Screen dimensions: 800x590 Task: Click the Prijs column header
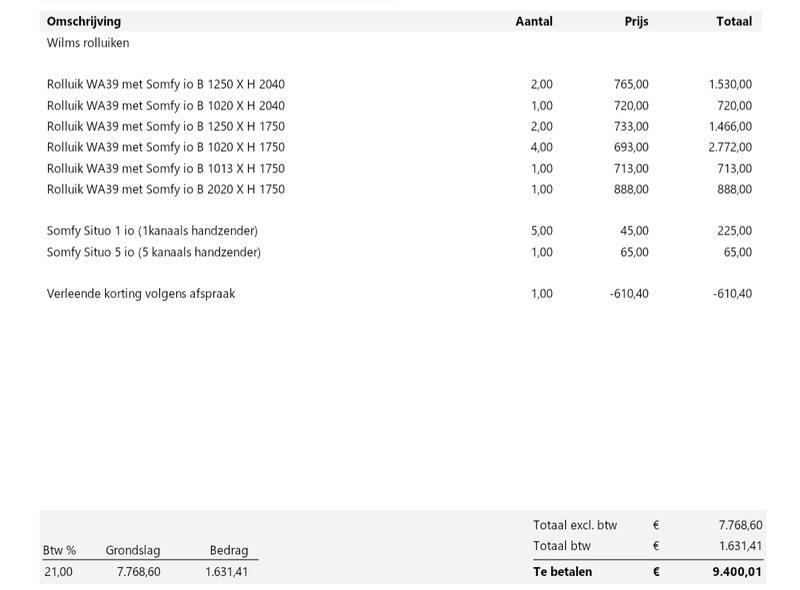click(x=636, y=22)
